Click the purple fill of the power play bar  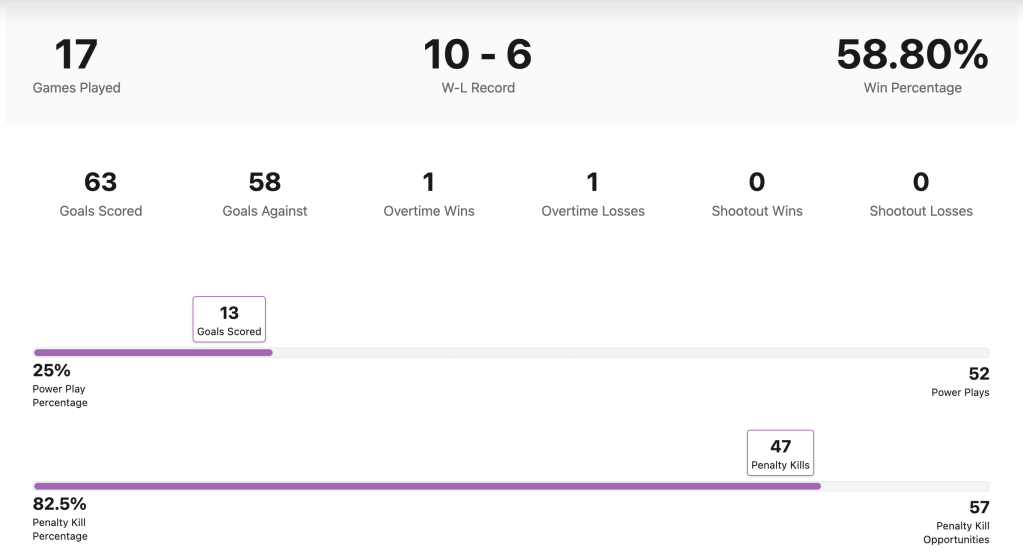[152, 352]
